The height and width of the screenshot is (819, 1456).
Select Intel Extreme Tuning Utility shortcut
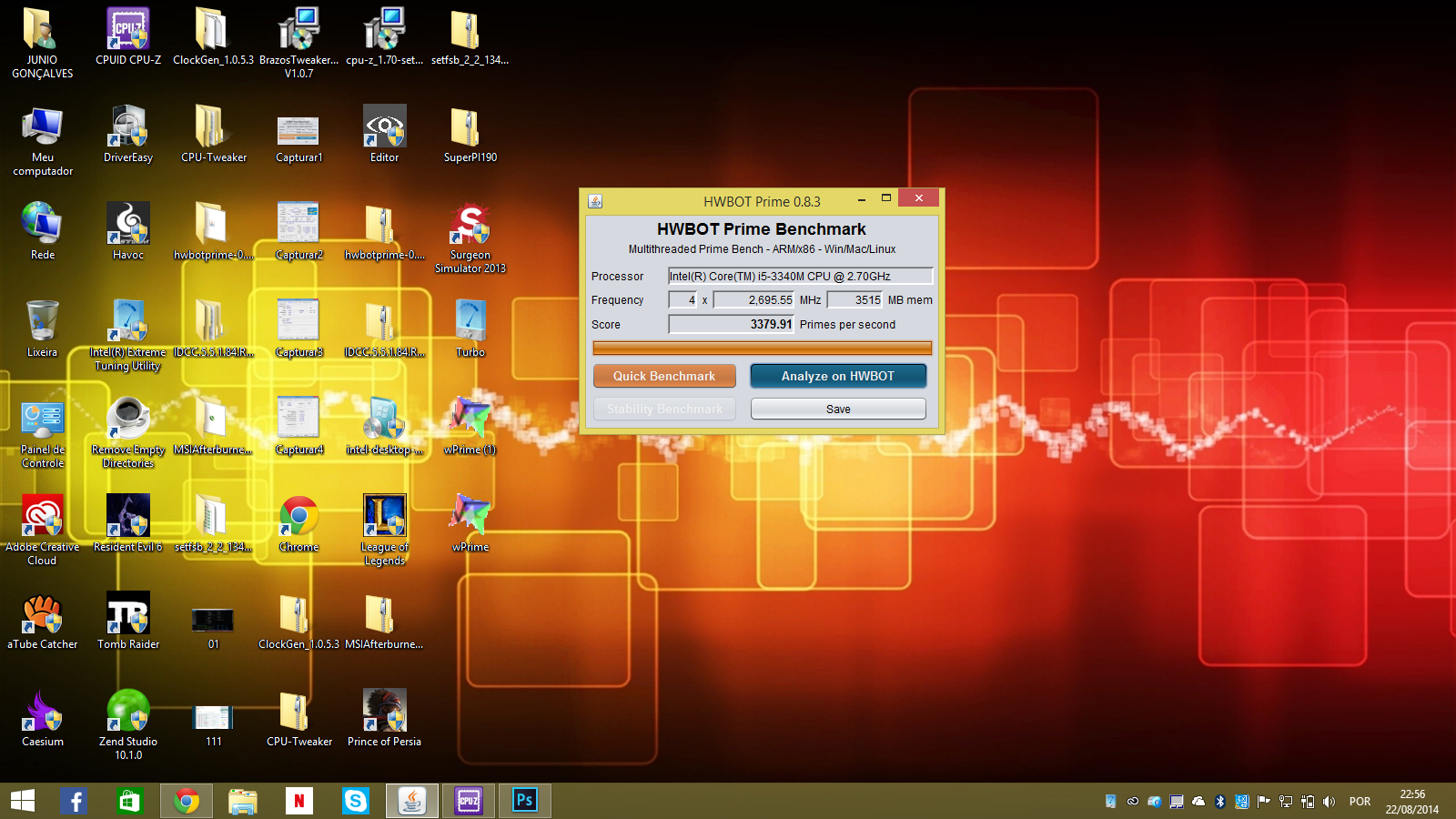click(128, 335)
